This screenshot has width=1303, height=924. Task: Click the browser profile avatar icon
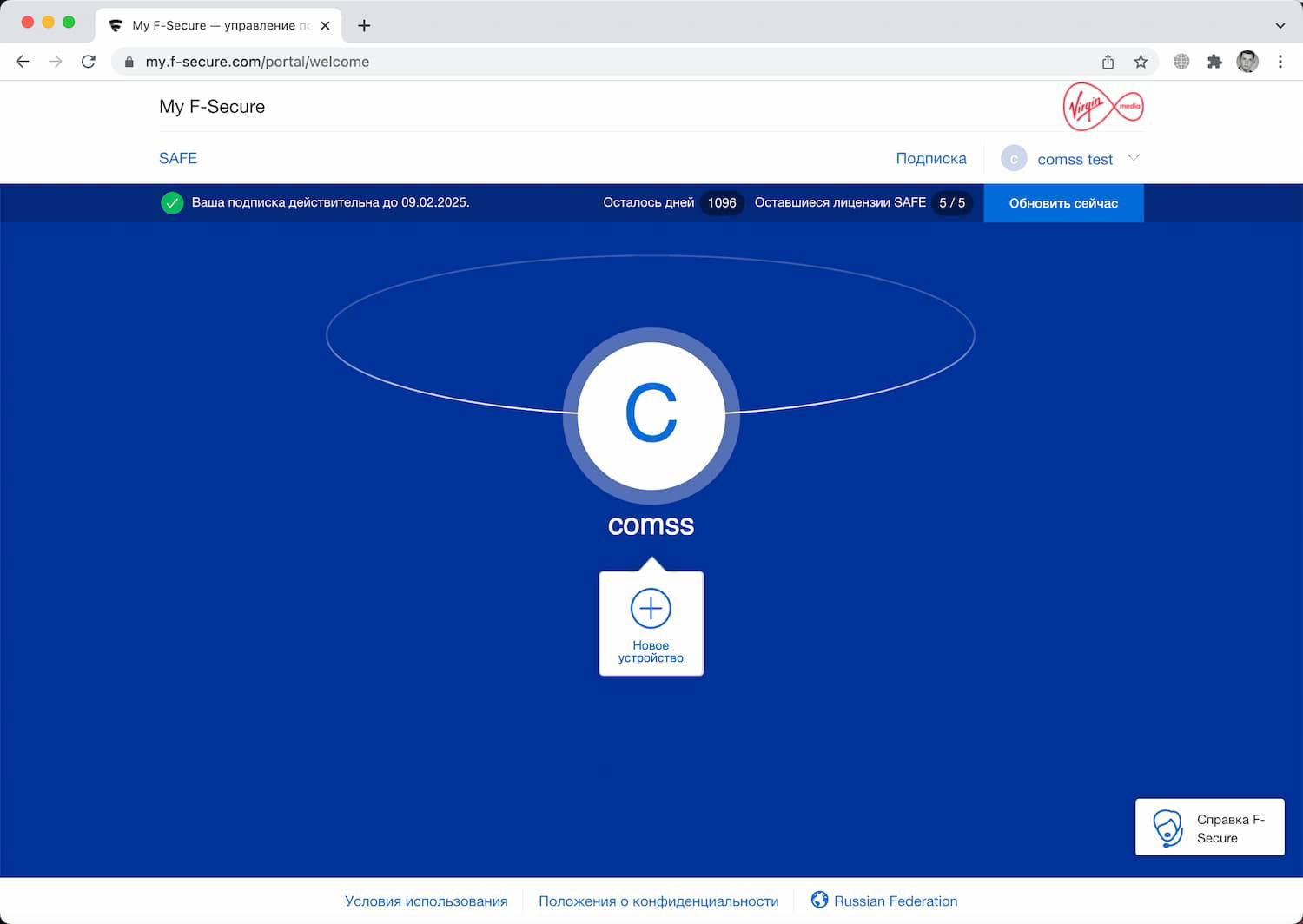(x=1247, y=62)
